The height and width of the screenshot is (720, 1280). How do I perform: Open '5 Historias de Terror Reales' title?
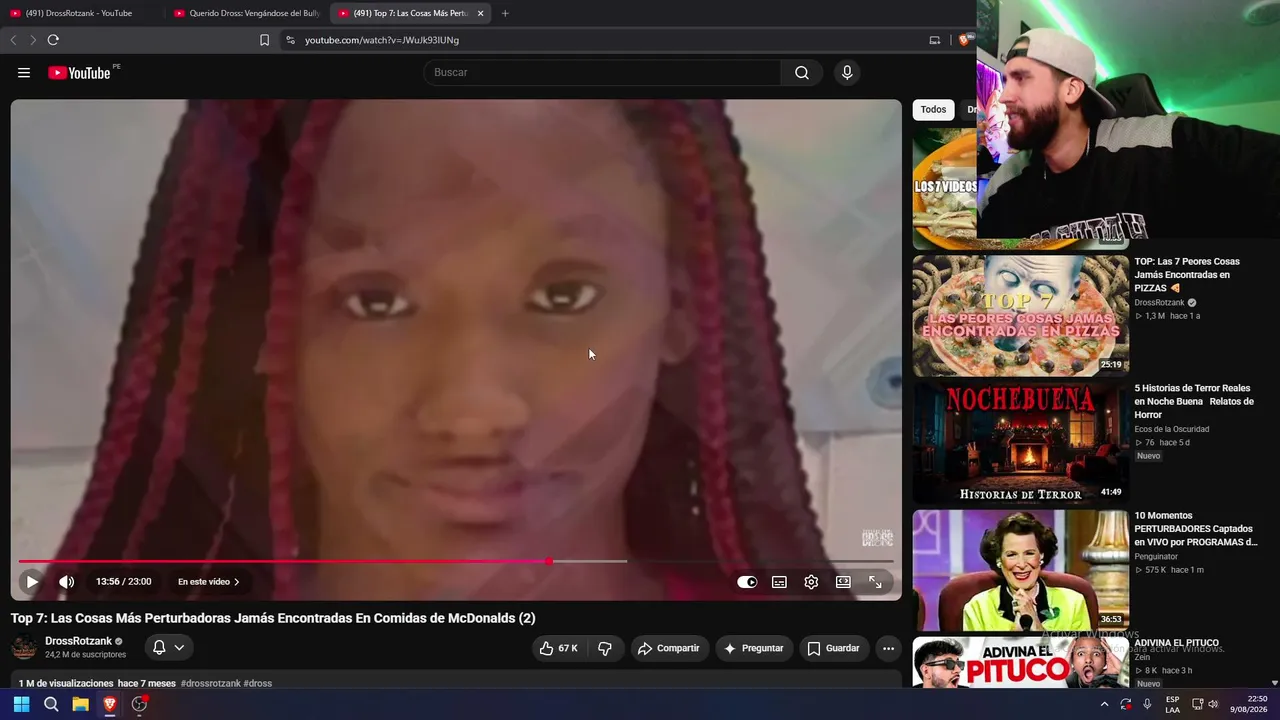pos(1193,401)
